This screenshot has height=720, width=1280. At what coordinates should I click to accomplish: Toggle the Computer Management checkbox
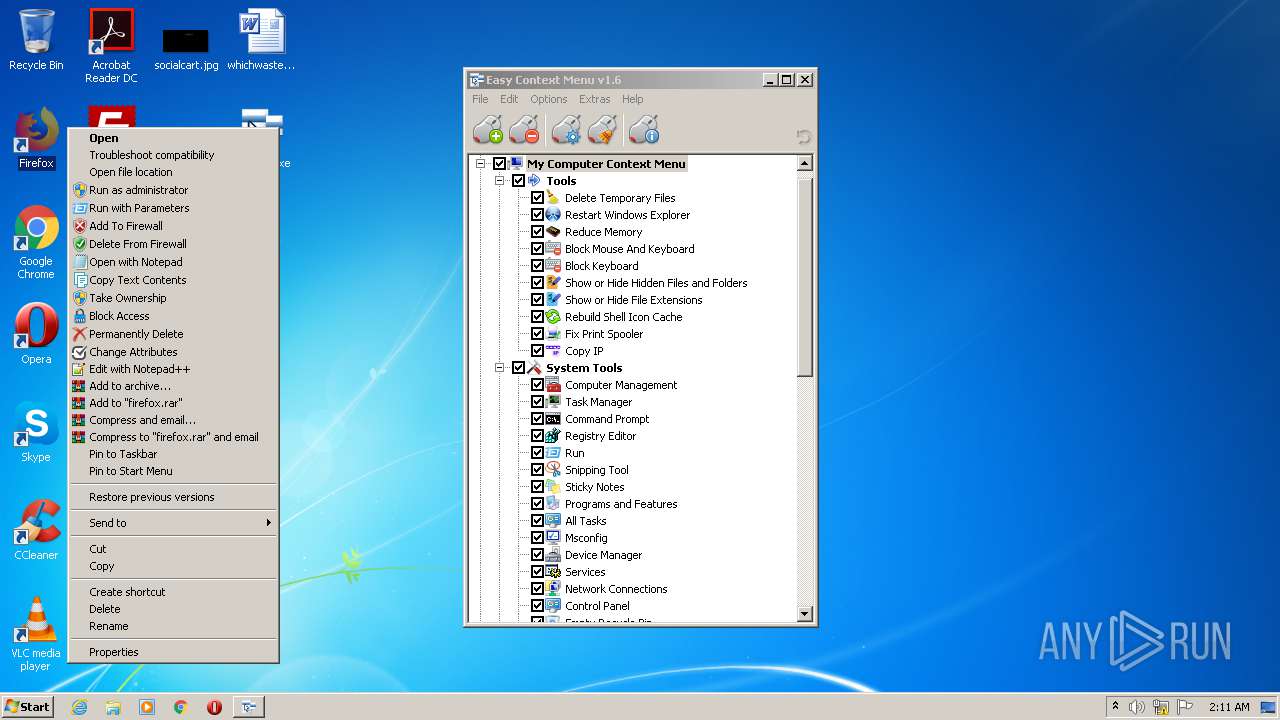pyautogui.click(x=537, y=385)
